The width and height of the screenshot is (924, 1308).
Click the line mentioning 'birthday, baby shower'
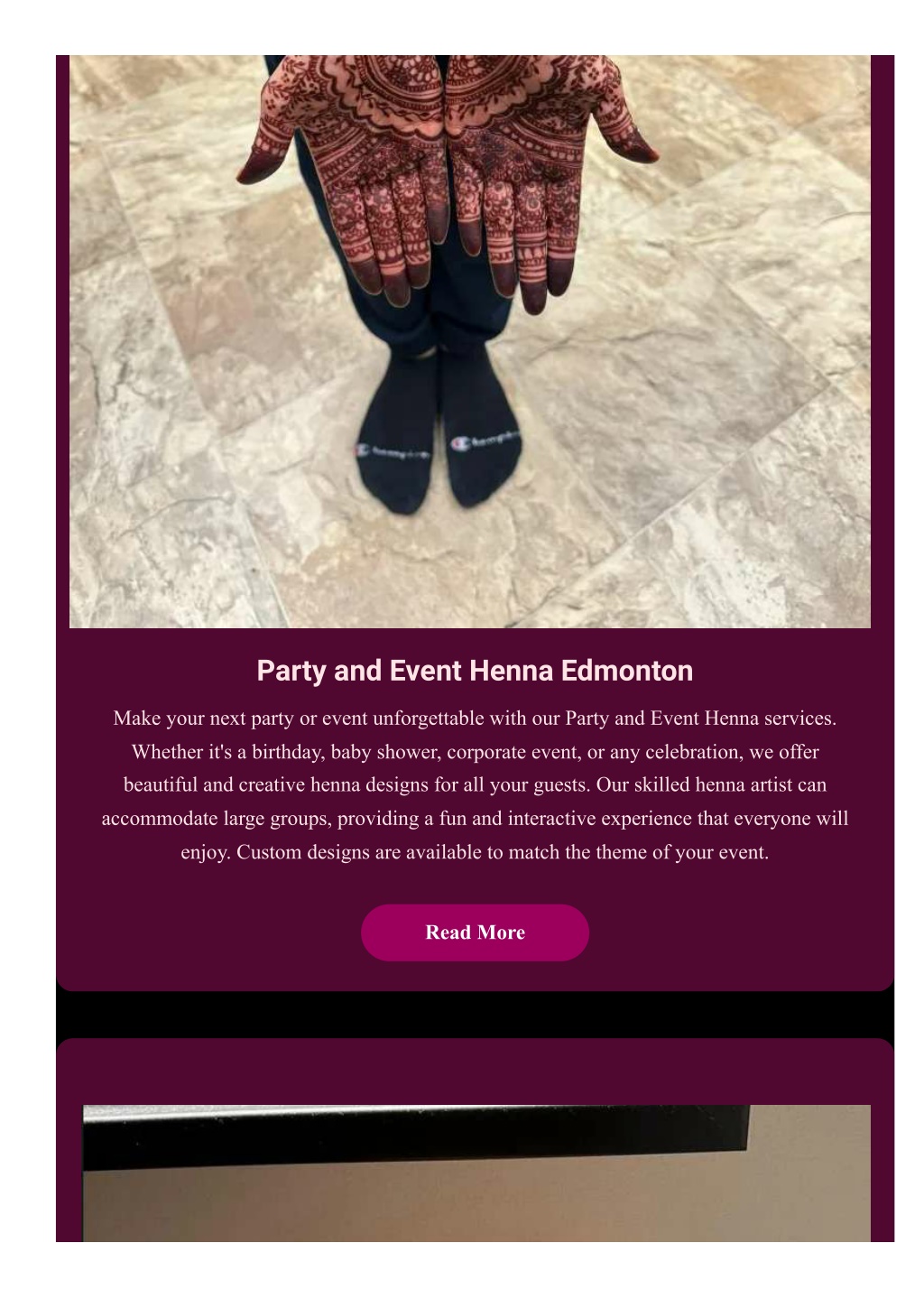[475, 752]
